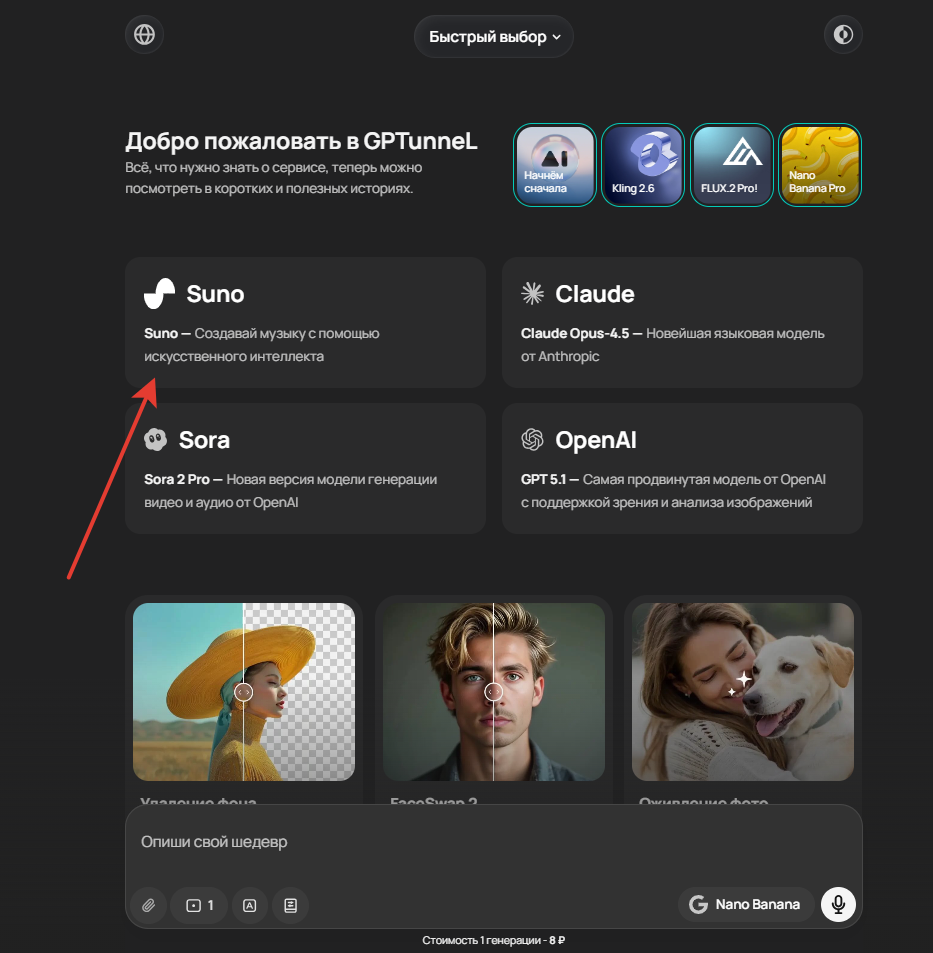Click the Sora 2 Pro description text

click(291, 490)
